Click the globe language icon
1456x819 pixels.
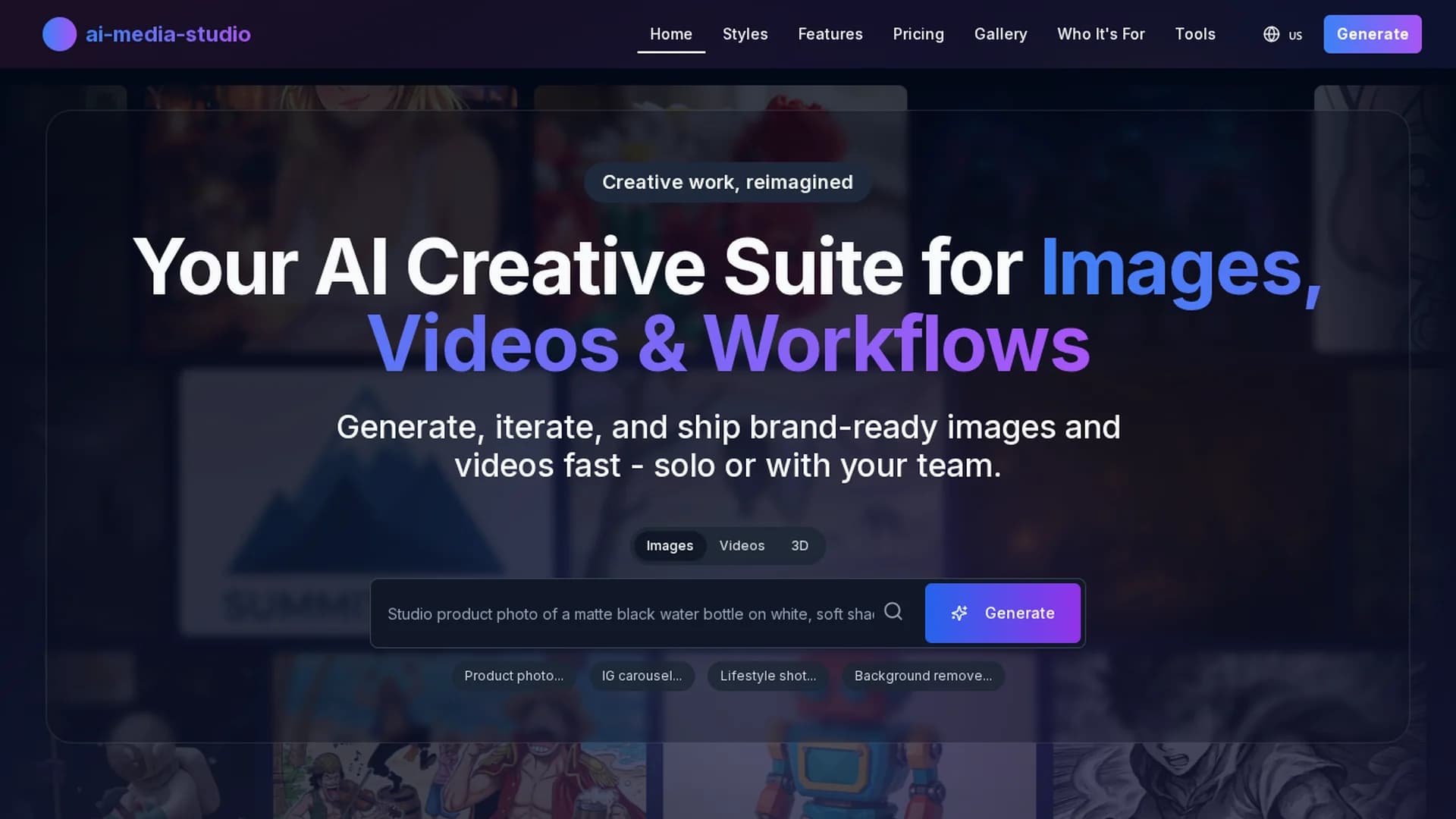[1271, 34]
